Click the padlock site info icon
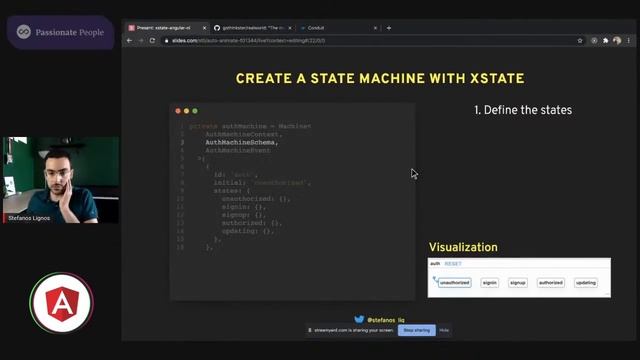 click(x=167, y=40)
